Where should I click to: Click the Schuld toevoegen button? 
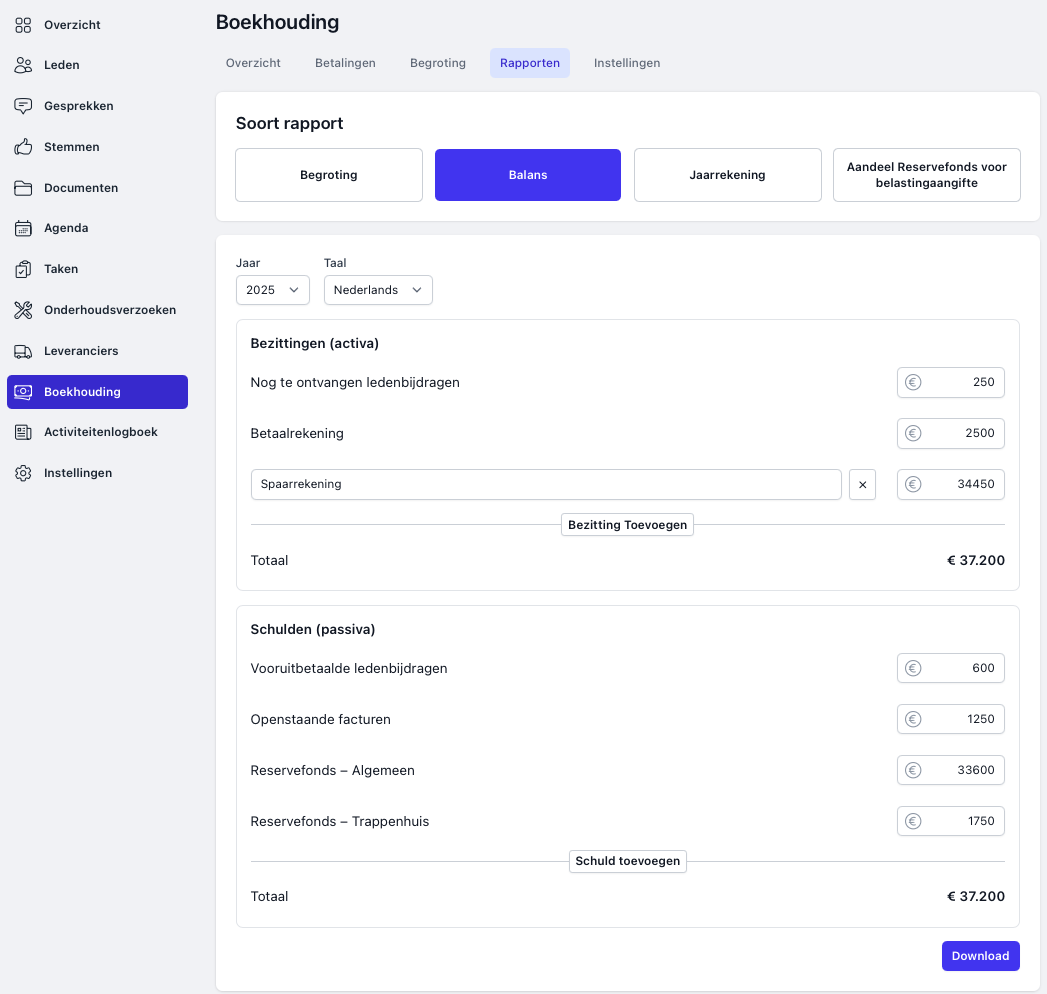[x=627, y=861]
